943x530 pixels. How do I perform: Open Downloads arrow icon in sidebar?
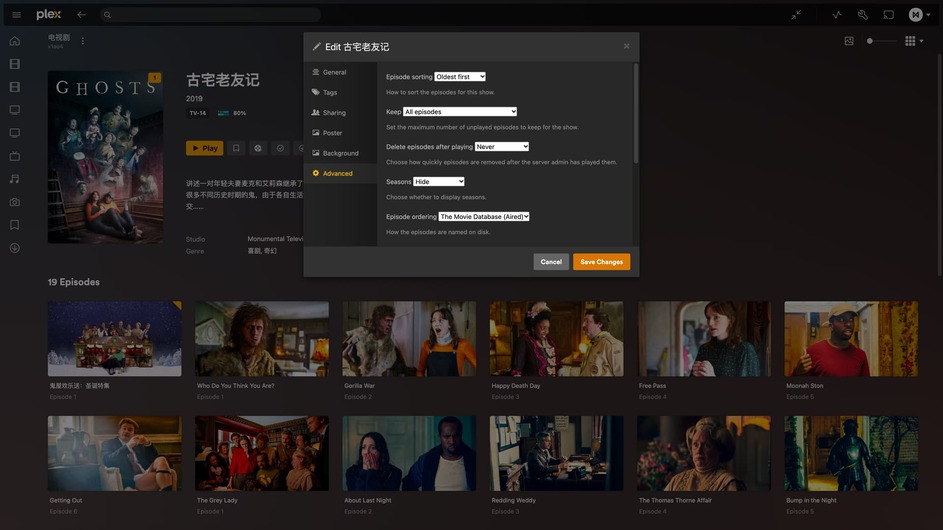coord(15,248)
